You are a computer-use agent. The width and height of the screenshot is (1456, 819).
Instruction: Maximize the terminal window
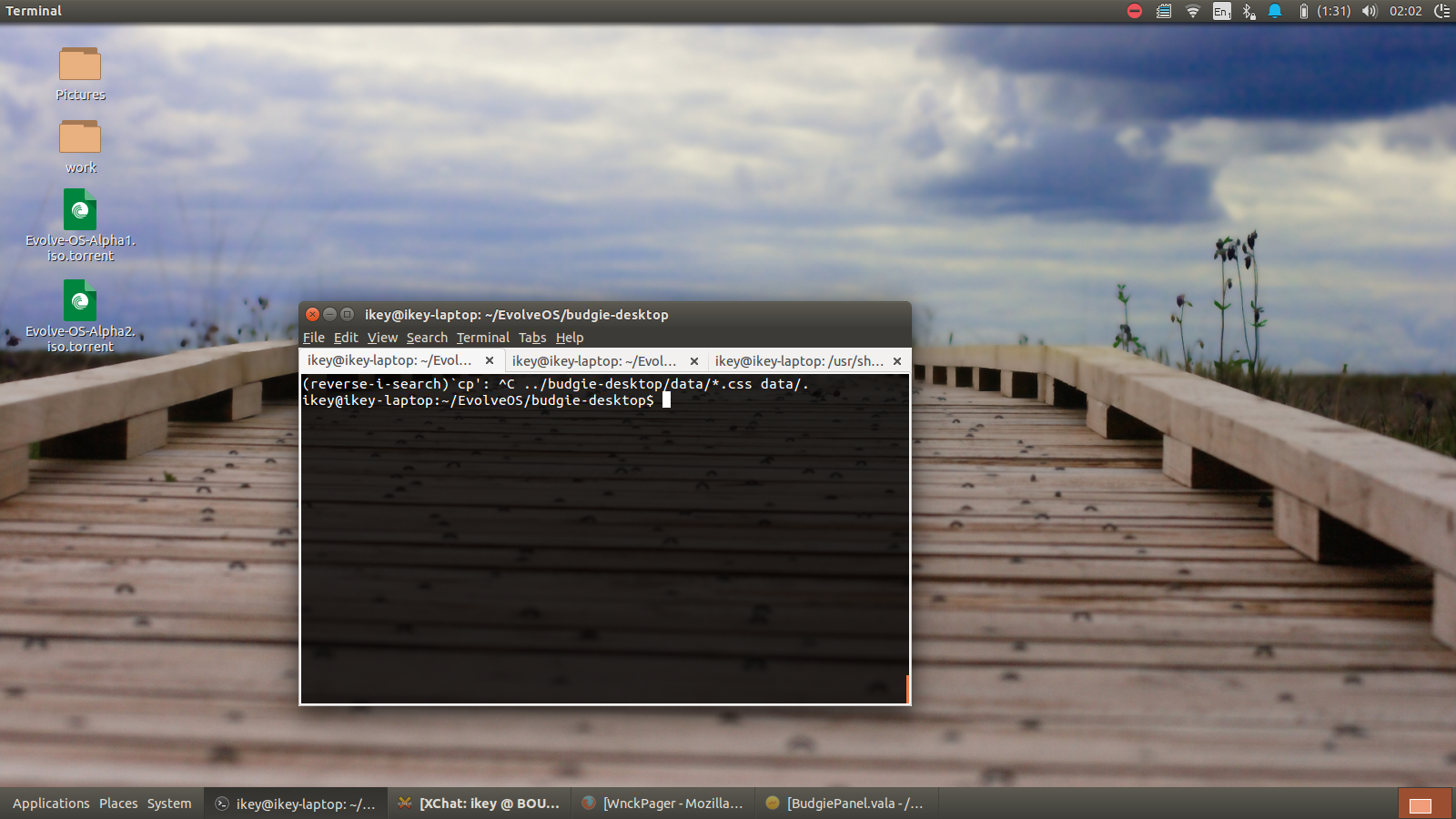coord(347,314)
